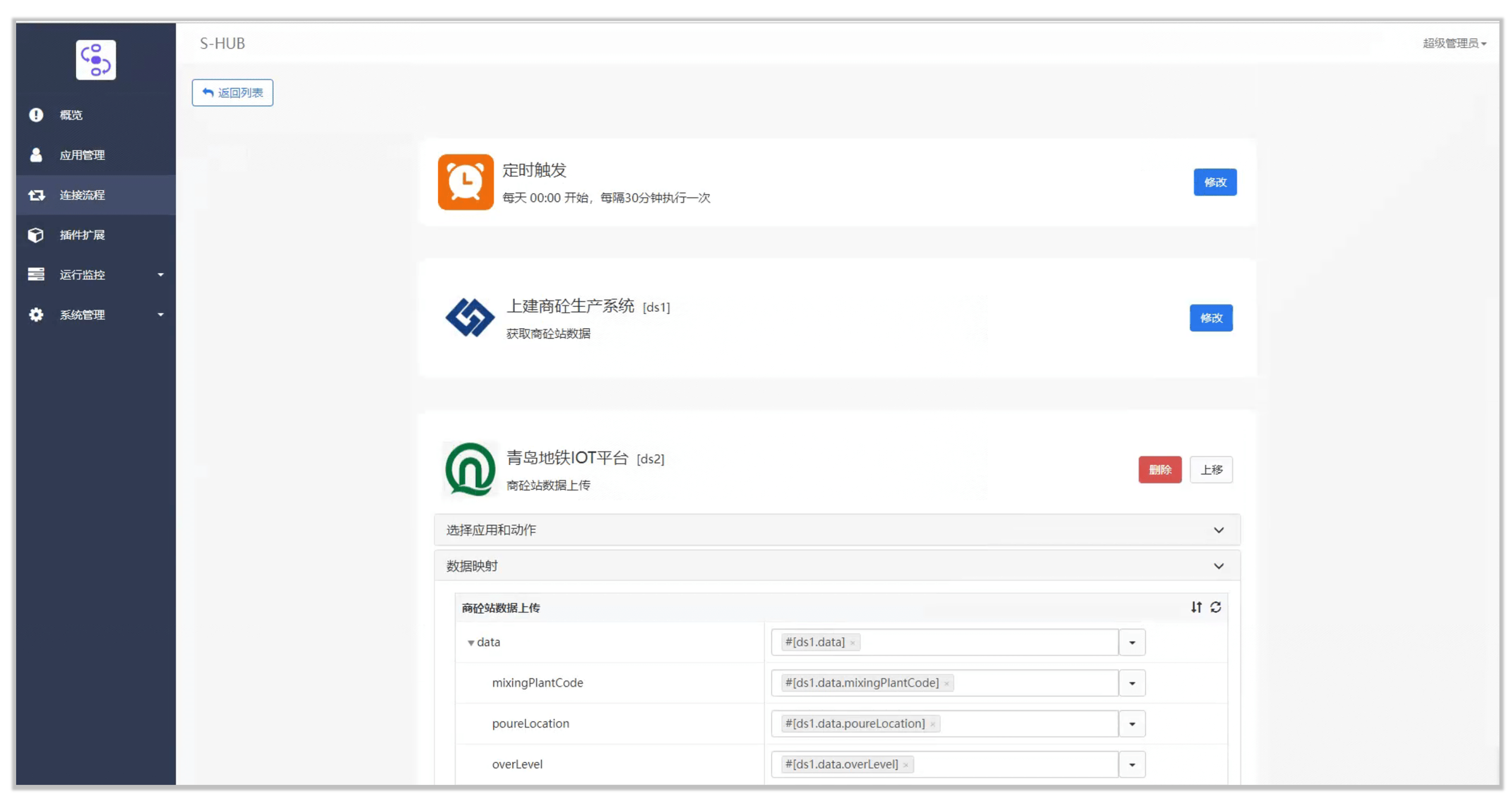The height and width of the screenshot is (804, 1512).
Task: Click the poureLocation mapping input field
Action: (945, 724)
